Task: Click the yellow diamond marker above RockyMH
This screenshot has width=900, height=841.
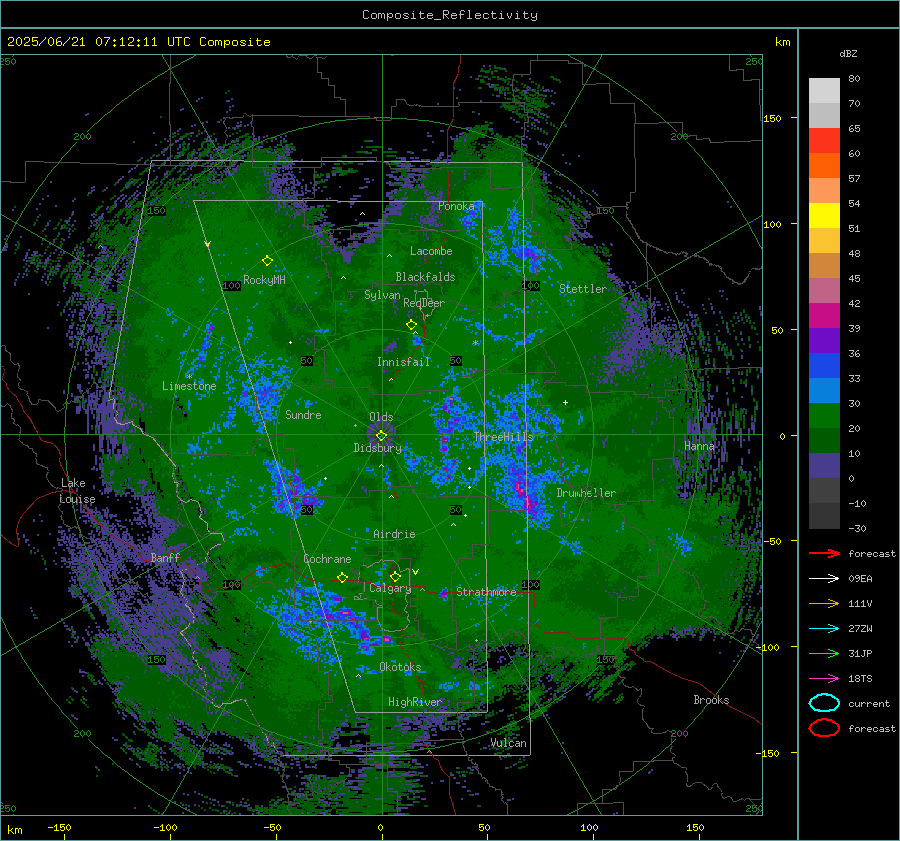Action: [x=267, y=261]
